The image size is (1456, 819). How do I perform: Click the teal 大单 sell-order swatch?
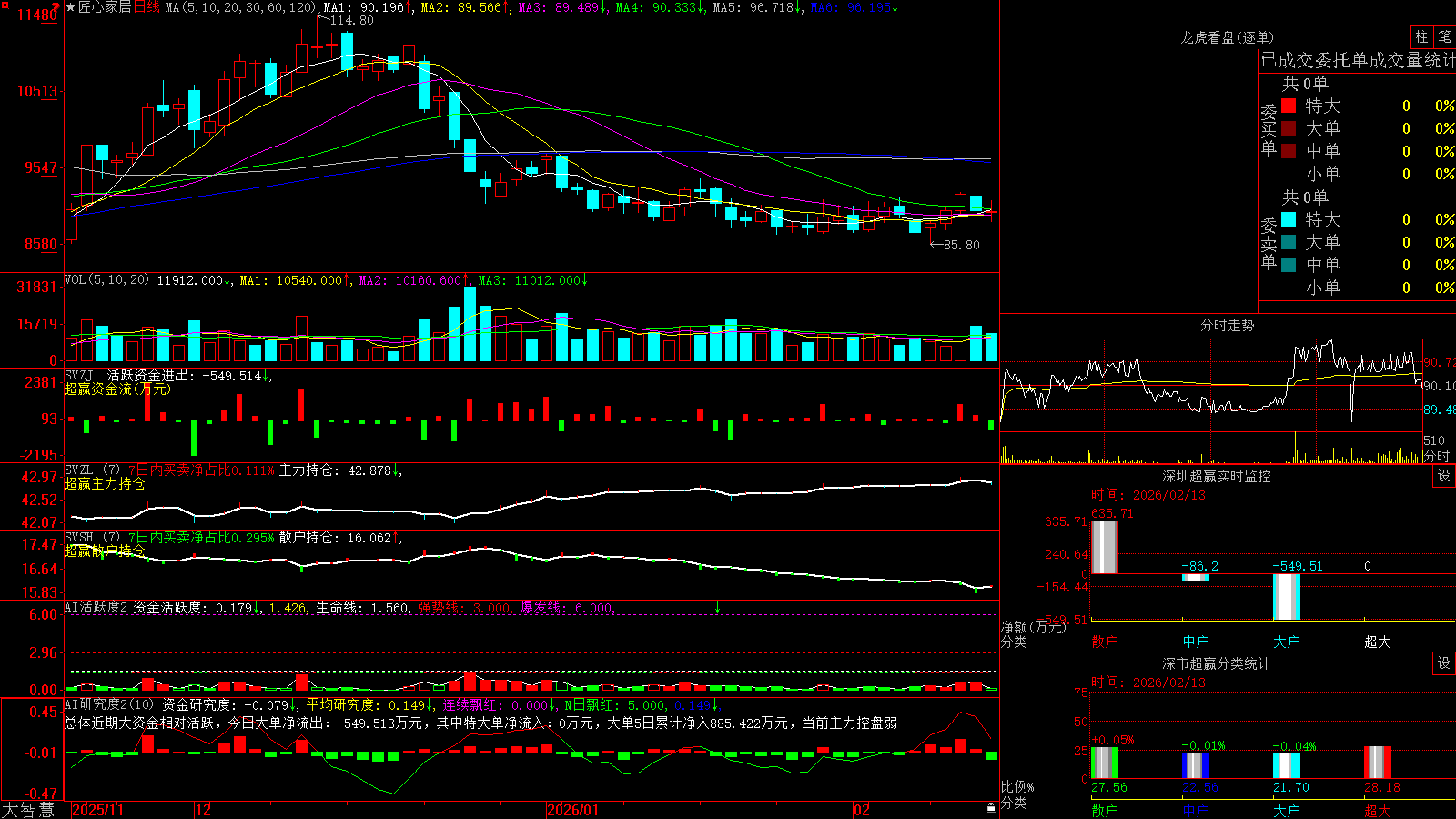click(x=1289, y=242)
